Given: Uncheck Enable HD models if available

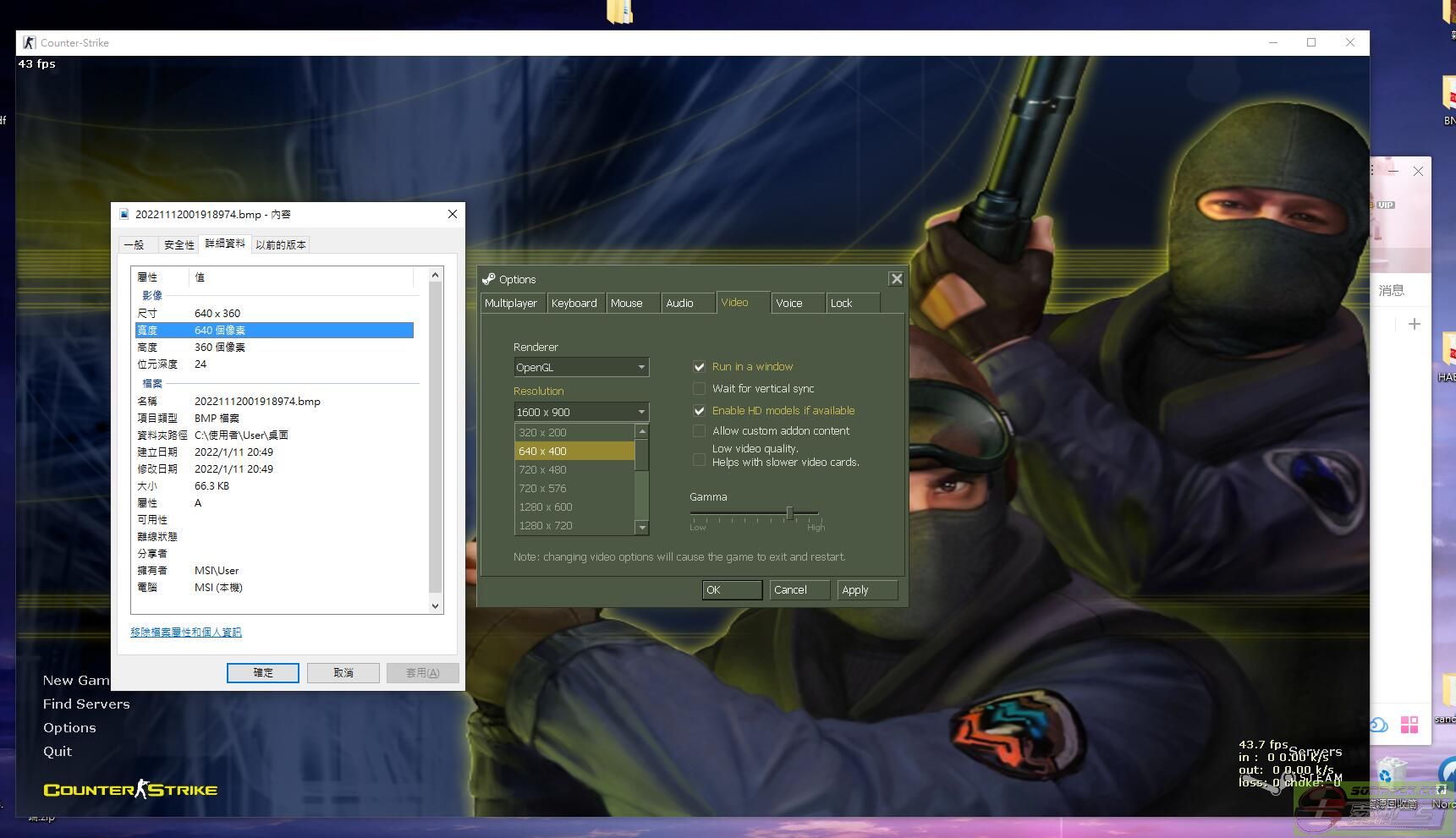Looking at the screenshot, I should tap(699, 410).
